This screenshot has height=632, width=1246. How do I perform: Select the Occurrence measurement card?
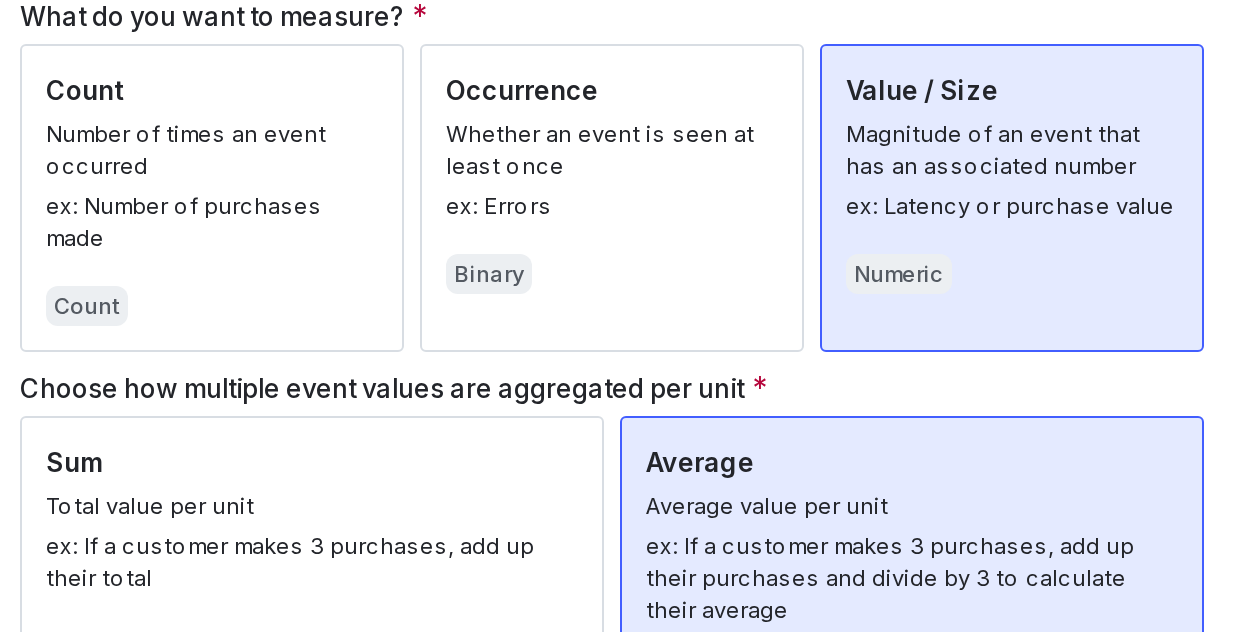(611, 197)
